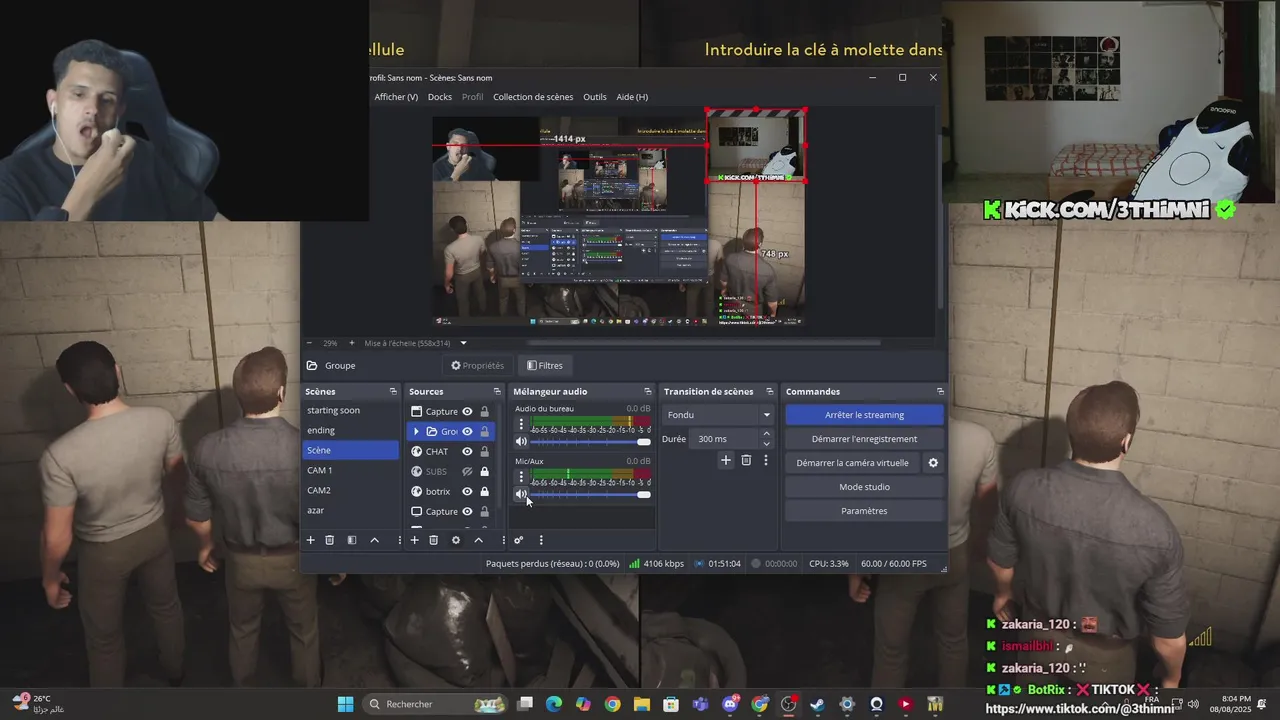1280x720 pixels.
Task: Open the Aide (H) menu
Action: pyautogui.click(x=632, y=97)
